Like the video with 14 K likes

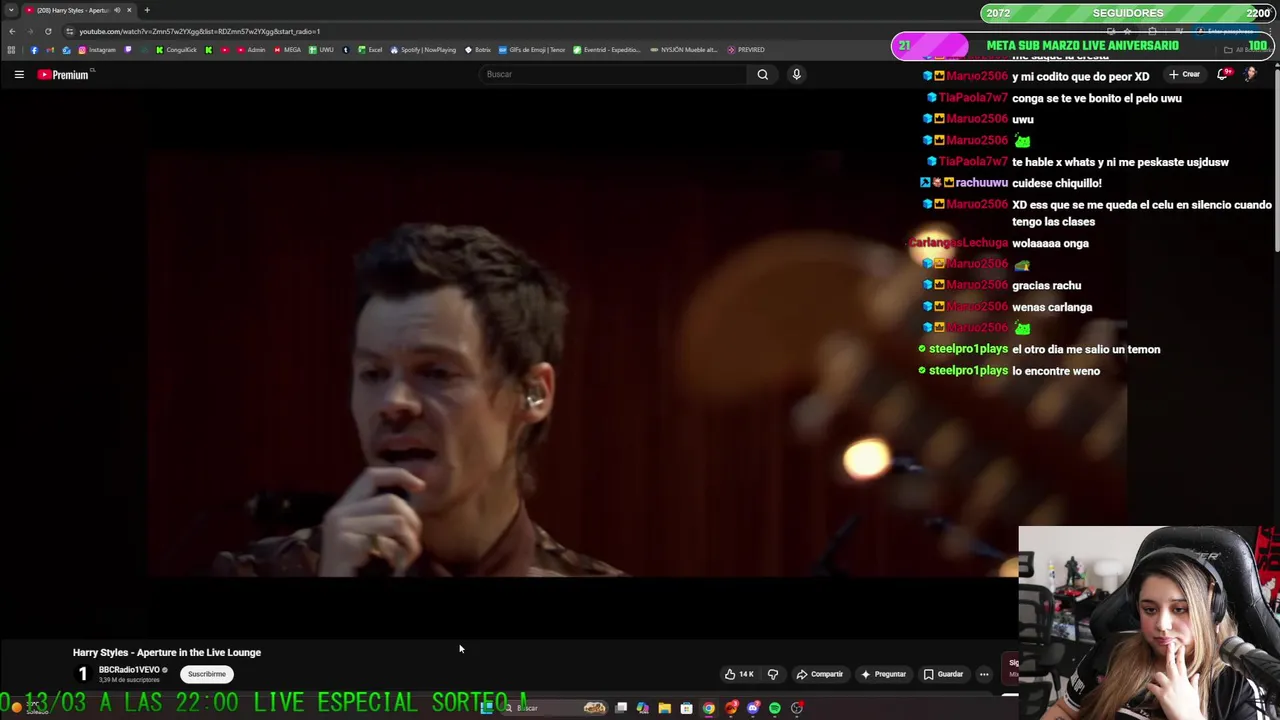739,674
